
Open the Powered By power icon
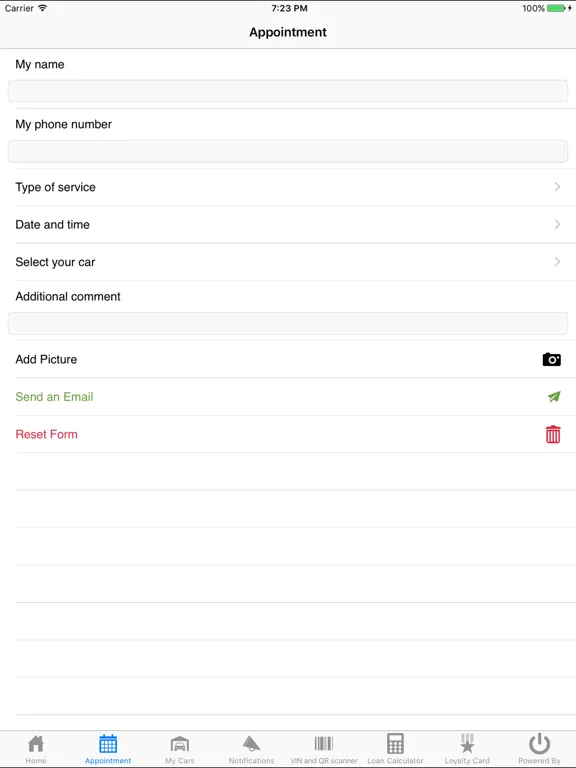[x=539, y=744]
